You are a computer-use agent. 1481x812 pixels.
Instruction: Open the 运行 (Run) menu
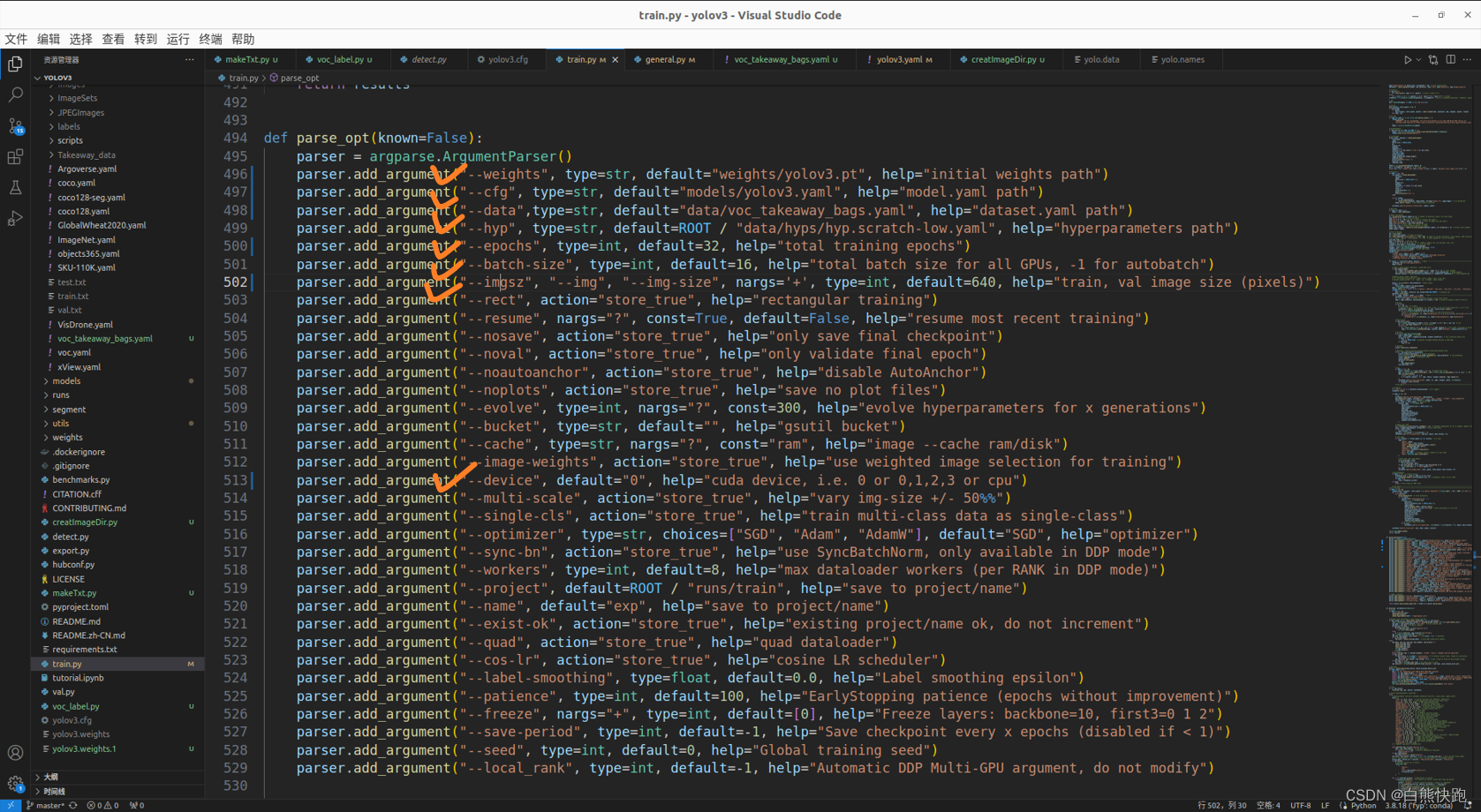[x=178, y=39]
